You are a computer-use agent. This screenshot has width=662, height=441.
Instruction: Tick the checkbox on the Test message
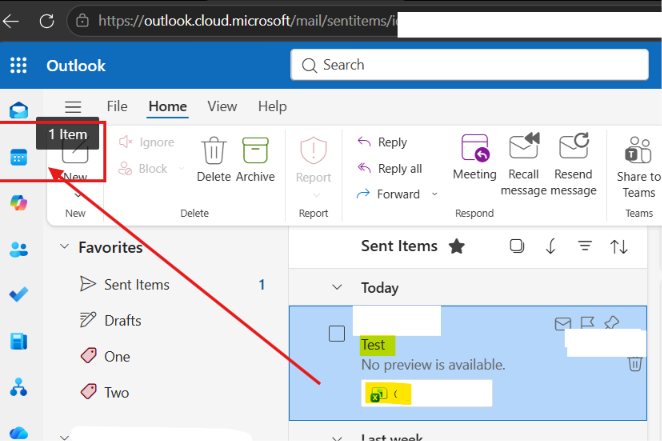pos(337,334)
